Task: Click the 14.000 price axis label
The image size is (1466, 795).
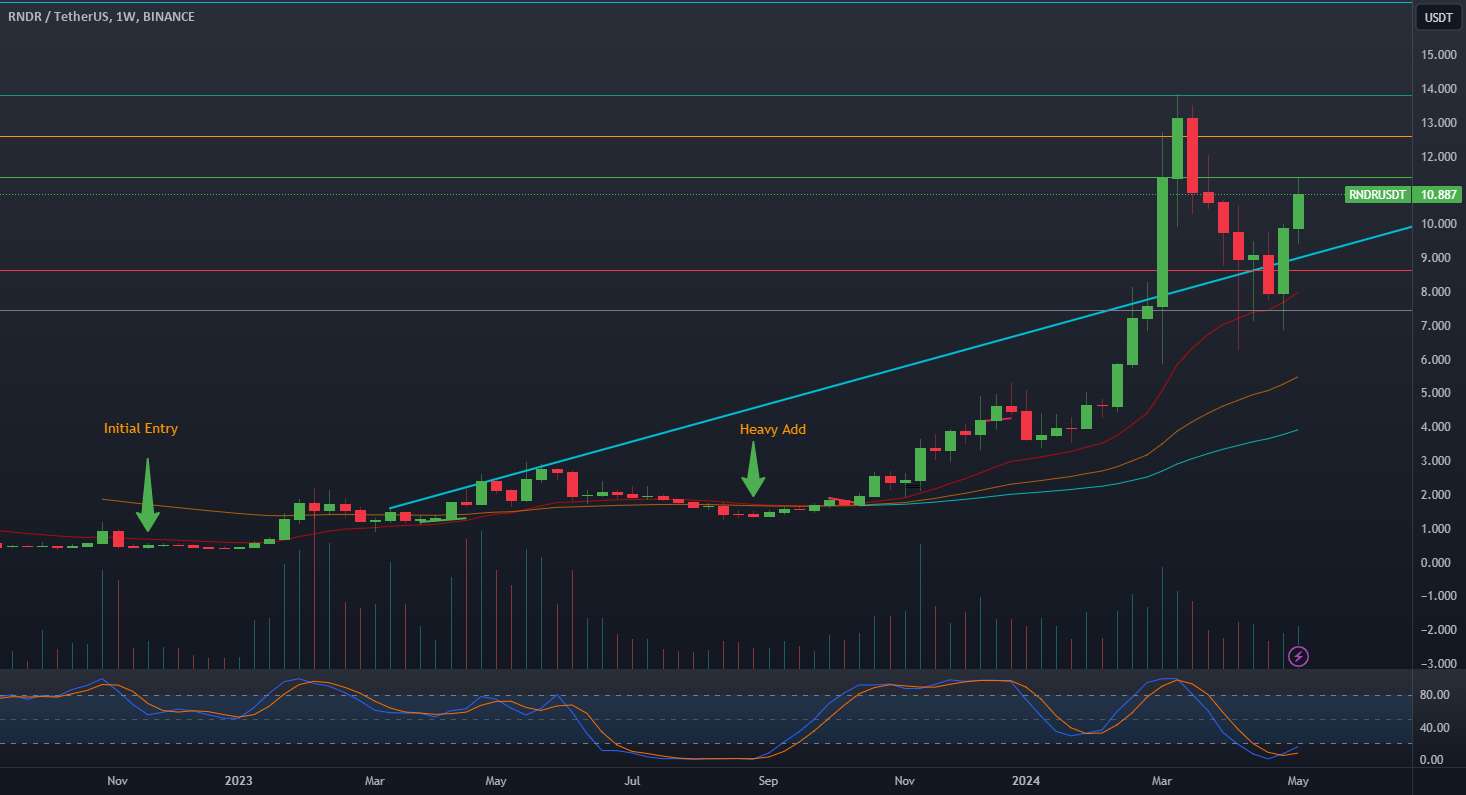Action: coord(1438,89)
